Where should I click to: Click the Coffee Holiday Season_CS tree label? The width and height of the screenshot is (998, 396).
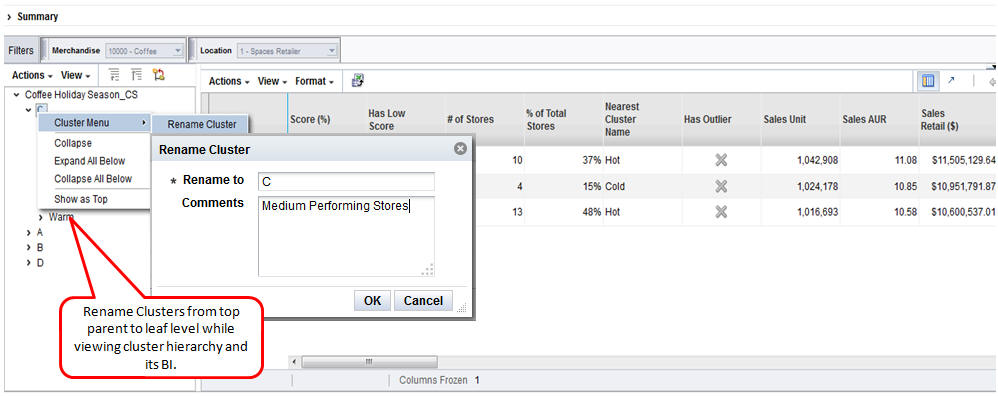coord(81,95)
